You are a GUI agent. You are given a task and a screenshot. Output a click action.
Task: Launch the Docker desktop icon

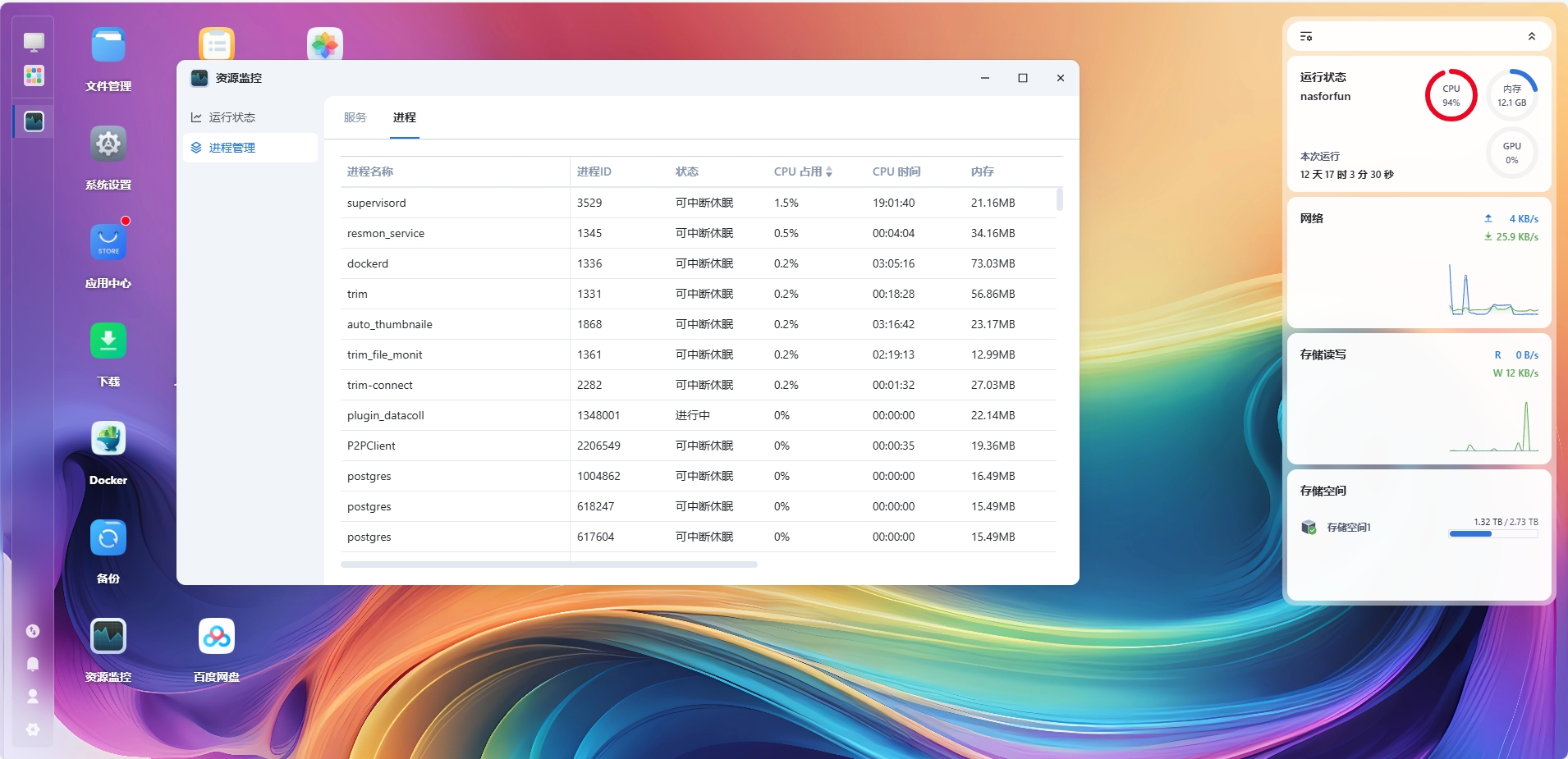coord(108,439)
